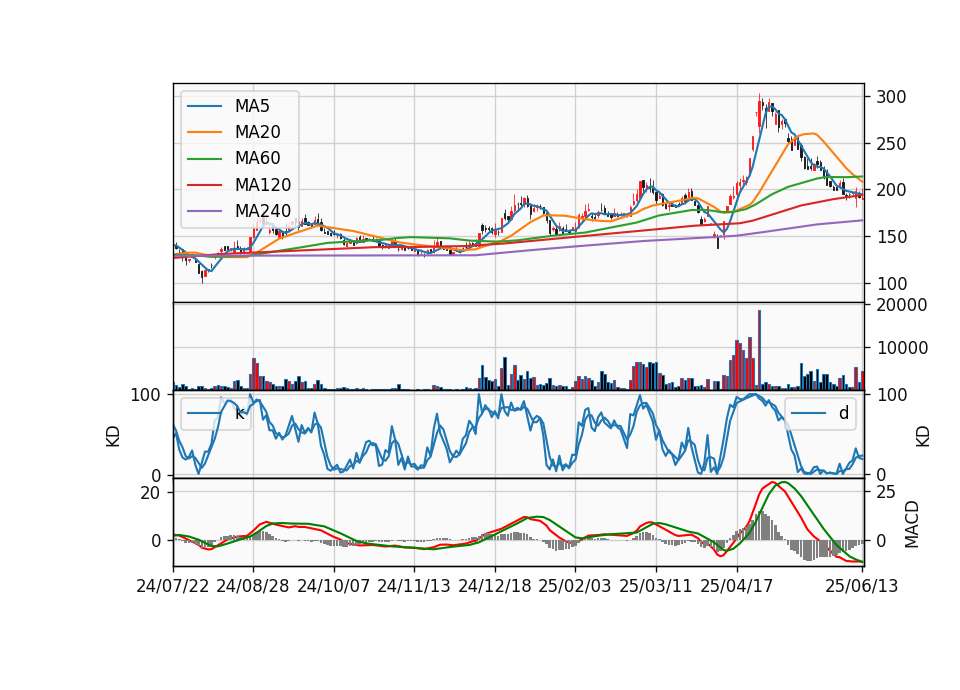Viewport: 960px width, 690px height.
Task: Click the 300 price axis label
Action: (891, 97)
